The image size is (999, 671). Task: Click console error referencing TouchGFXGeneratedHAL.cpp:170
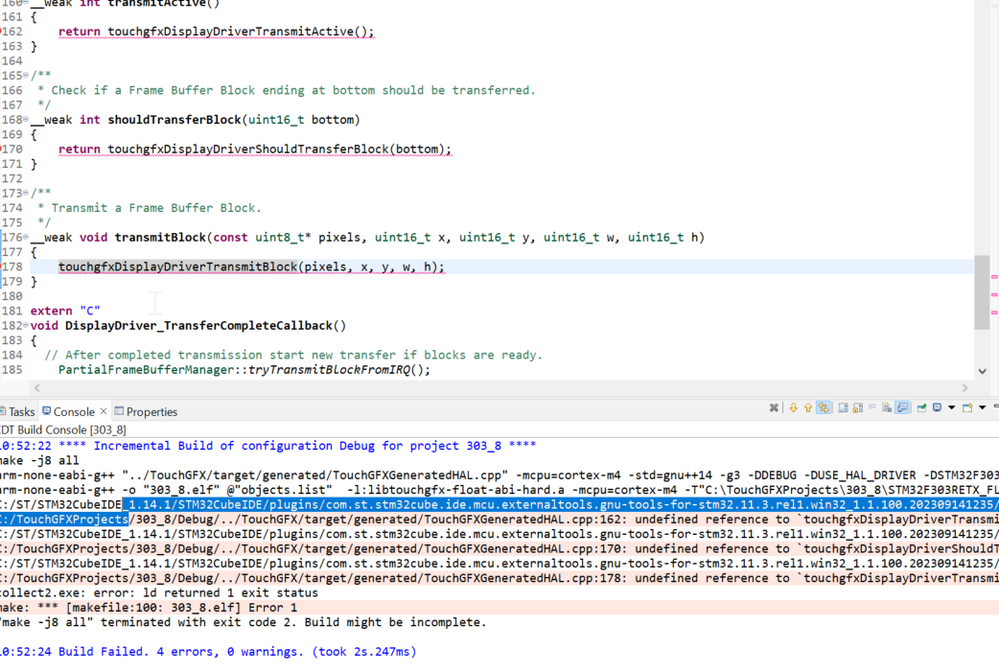(500, 549)
